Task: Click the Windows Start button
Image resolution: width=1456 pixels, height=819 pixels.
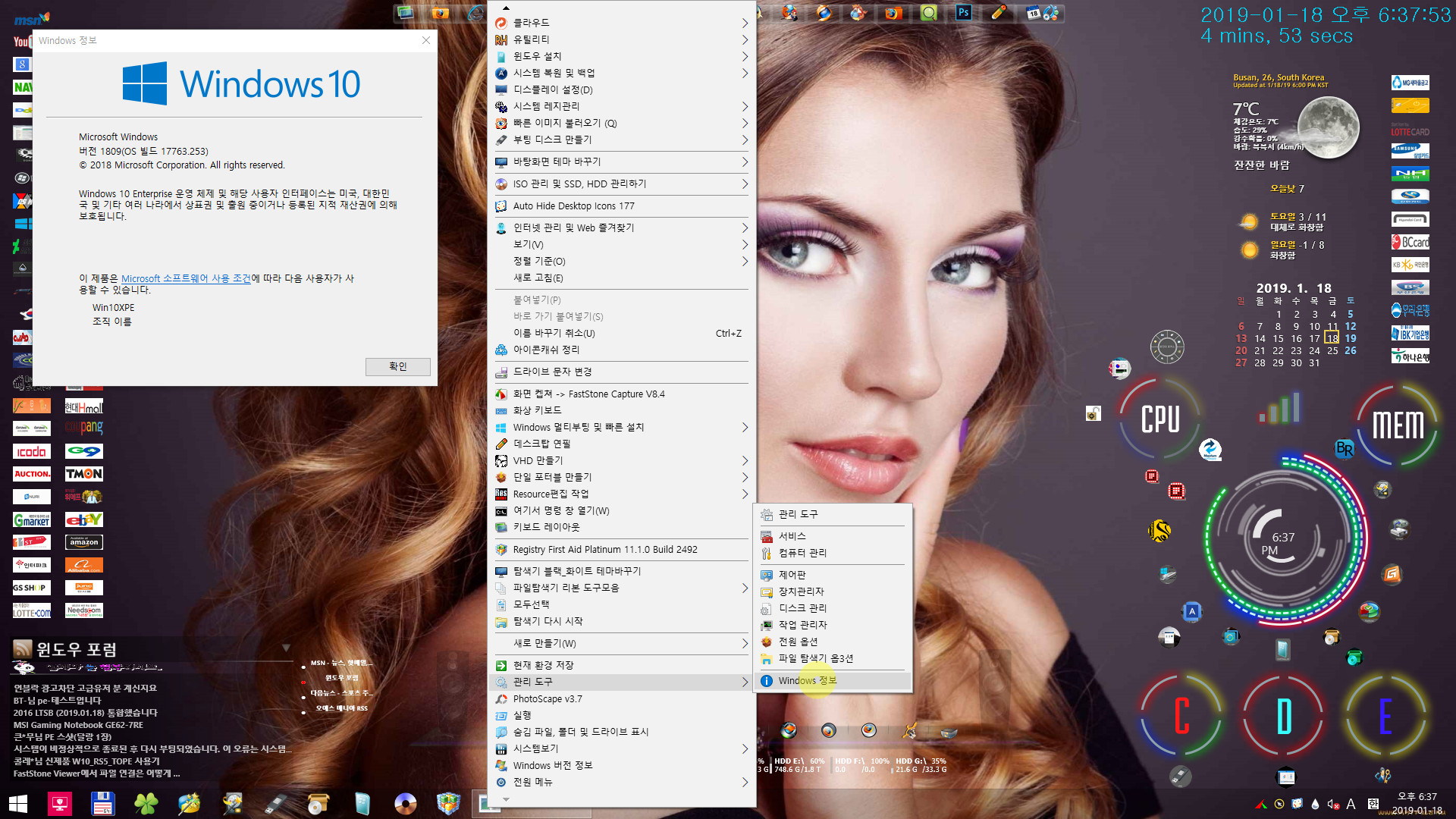Action: point(18,803)
